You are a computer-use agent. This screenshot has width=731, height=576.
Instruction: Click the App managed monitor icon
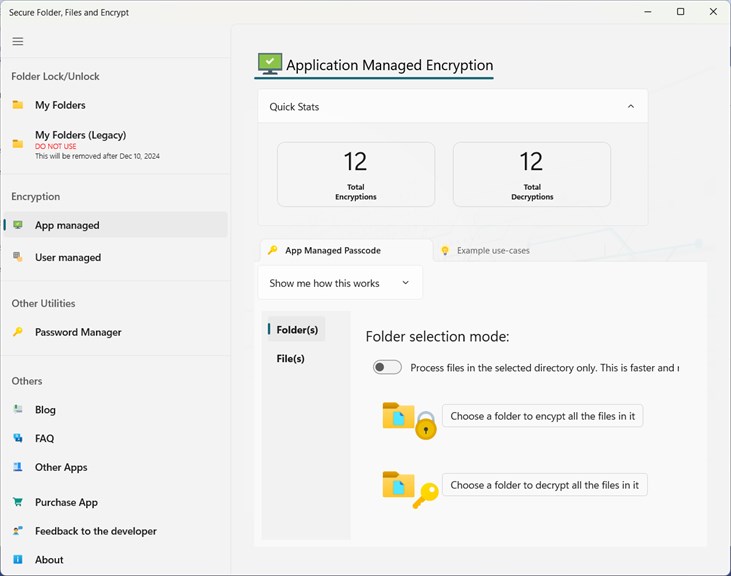tap(18, 225)
